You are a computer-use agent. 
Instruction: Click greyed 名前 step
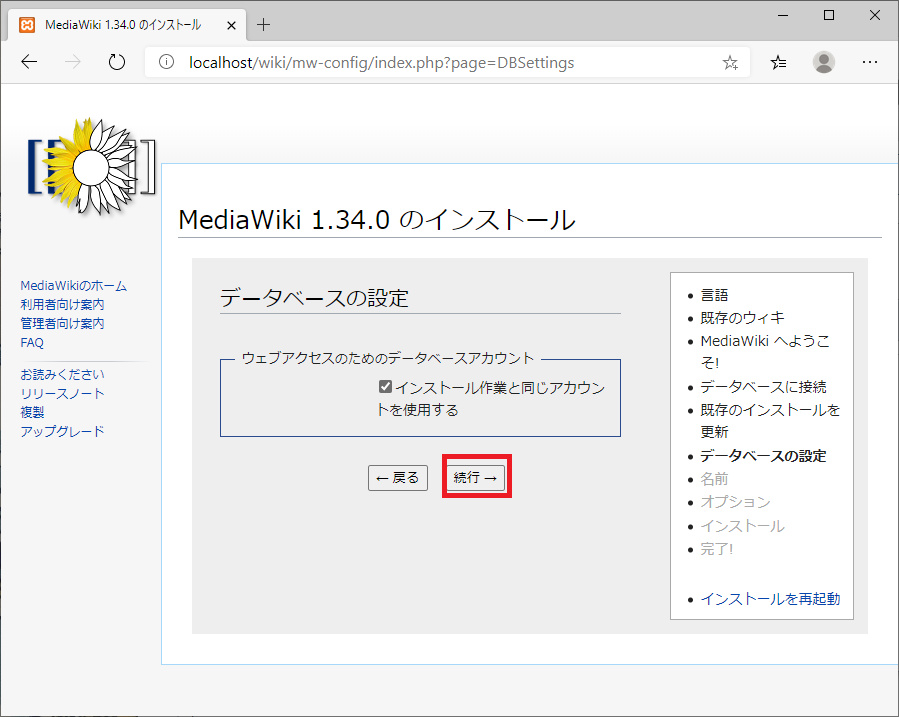(x=714, y=479)
